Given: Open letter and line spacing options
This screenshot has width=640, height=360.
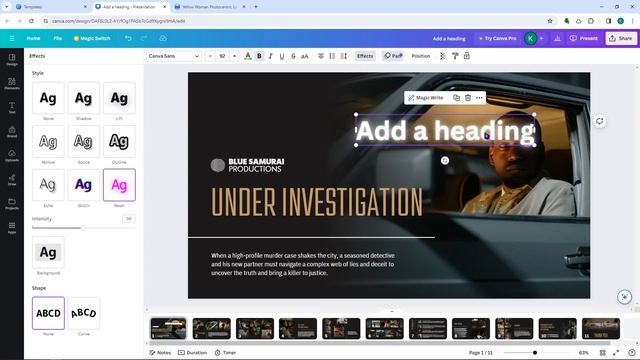Looking at the screenshot, I should (x=344, y=56).
